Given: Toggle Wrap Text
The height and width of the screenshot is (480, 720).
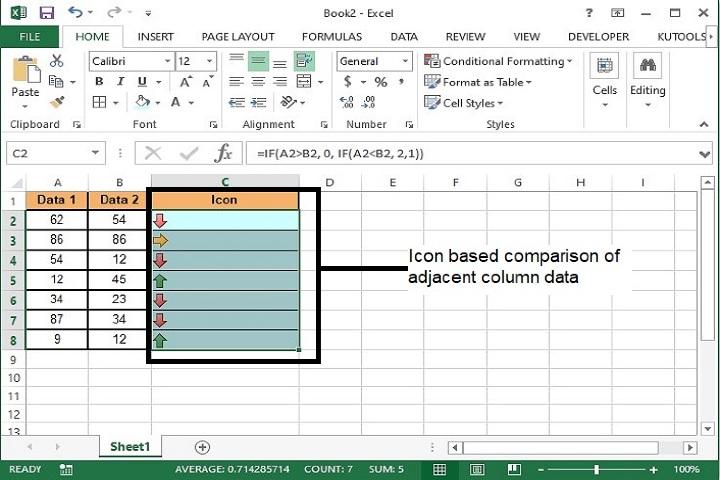Looking at the screenshot, I should point(304,61).
